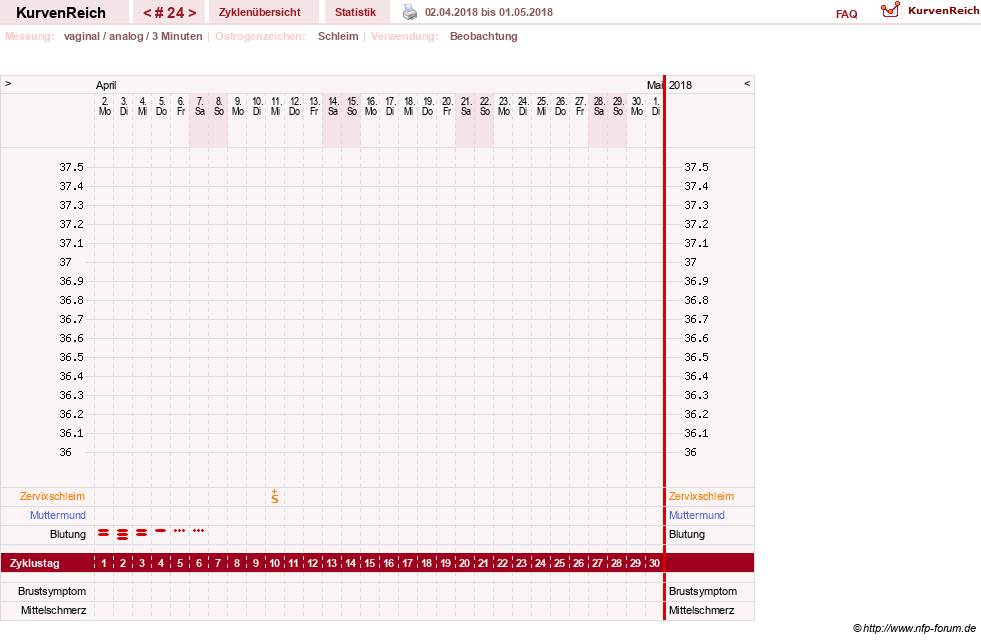Image resolution: width=981 pixels, height=640 pixels.
Task: Click the KurvenReich crown logo icon
Action: (x=890, y=10)
